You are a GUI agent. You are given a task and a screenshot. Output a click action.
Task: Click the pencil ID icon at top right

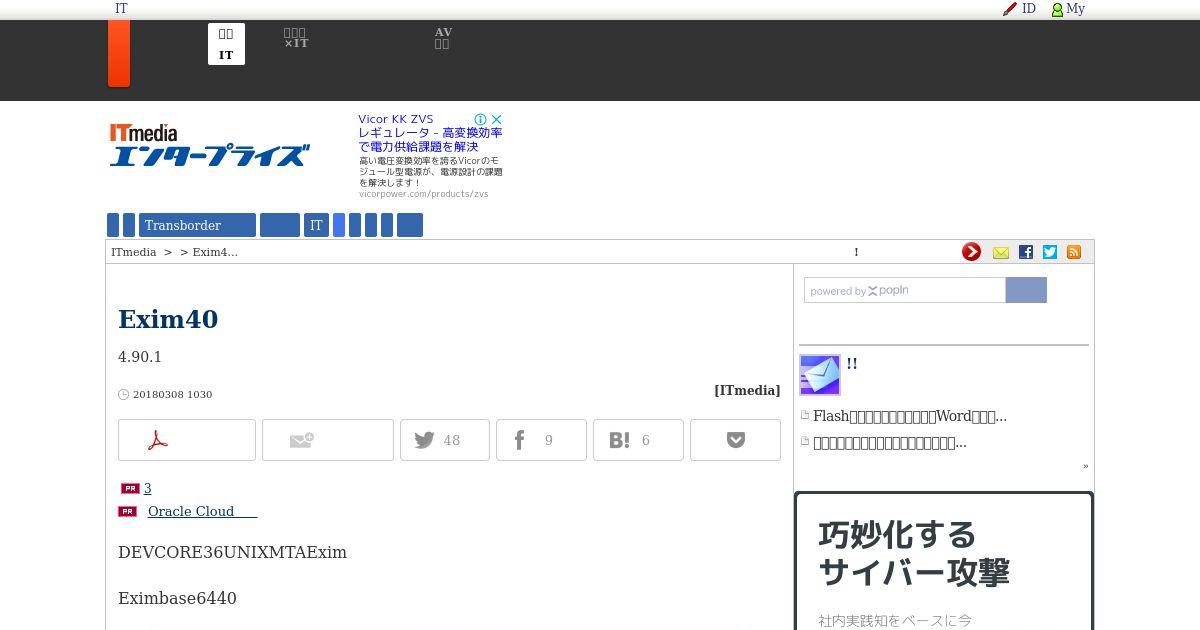(x=1019, y=9)
